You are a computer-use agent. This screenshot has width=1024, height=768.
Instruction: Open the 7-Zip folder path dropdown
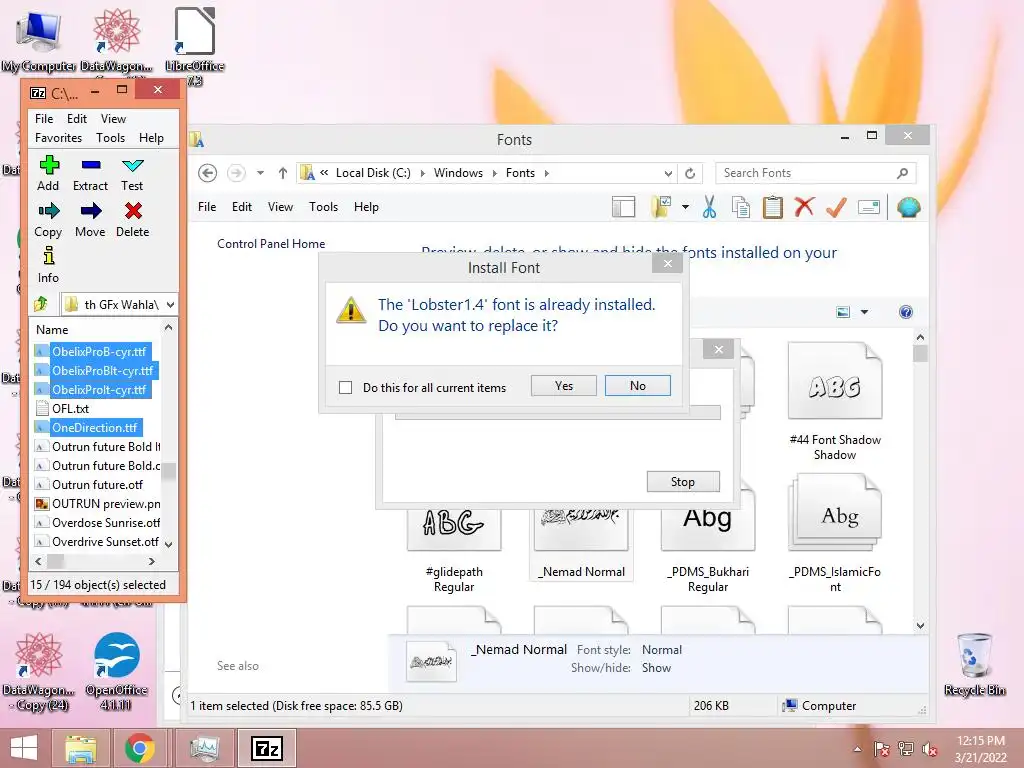(170, 304)
